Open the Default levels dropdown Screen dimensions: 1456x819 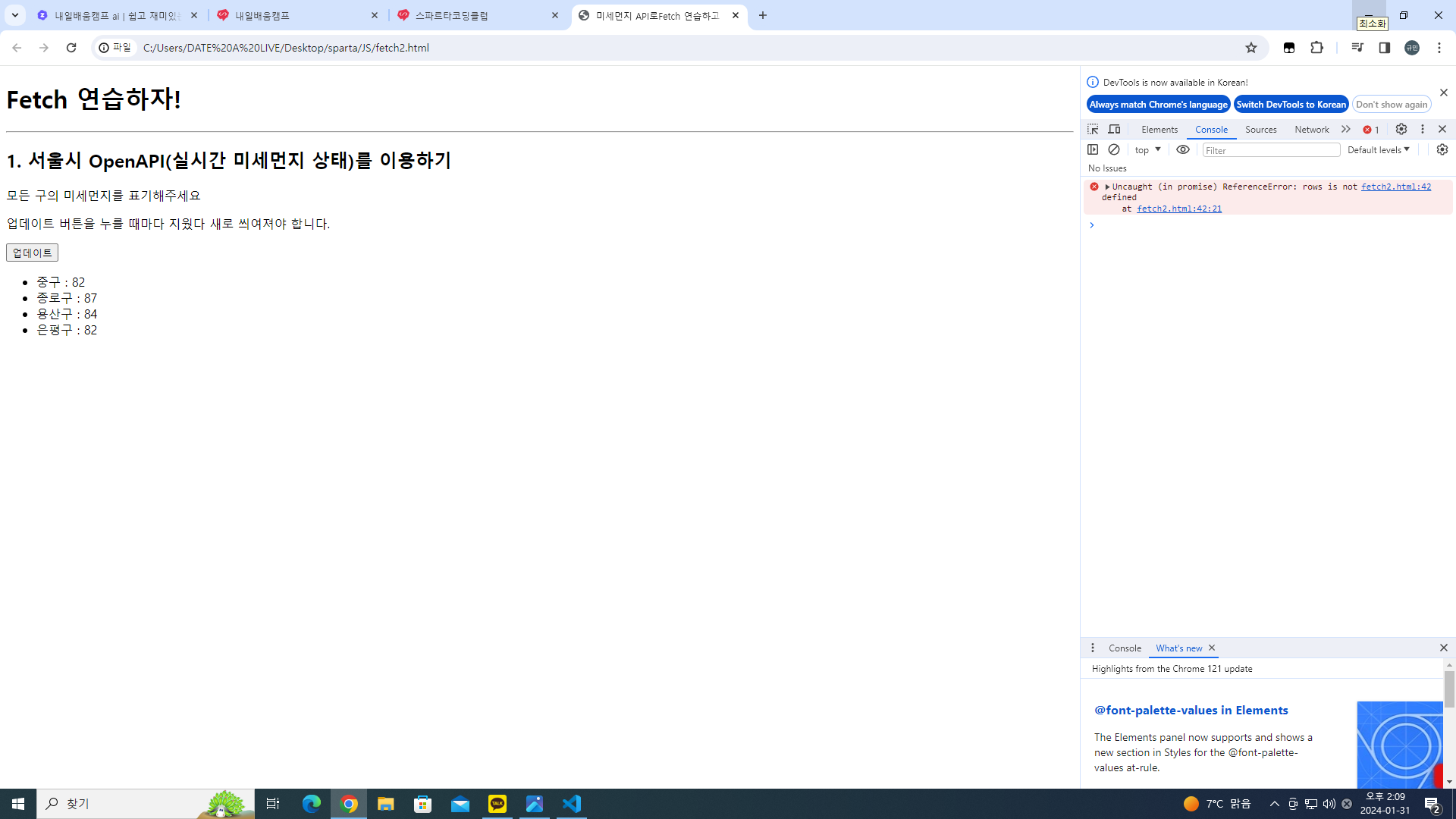1379,150
